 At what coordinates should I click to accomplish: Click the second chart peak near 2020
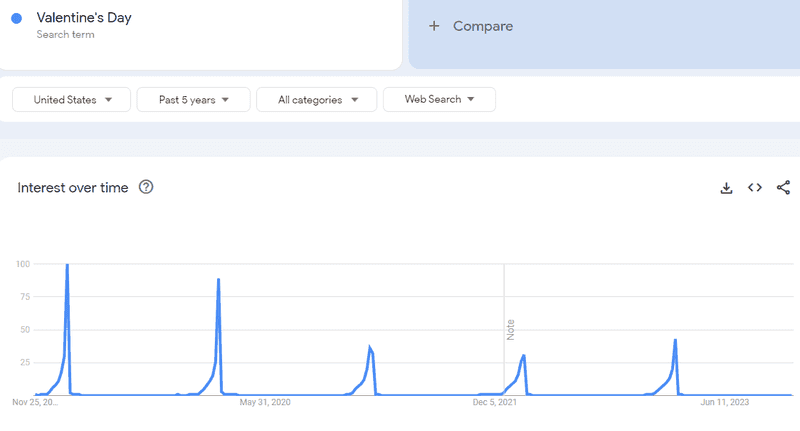click(218, 279)
